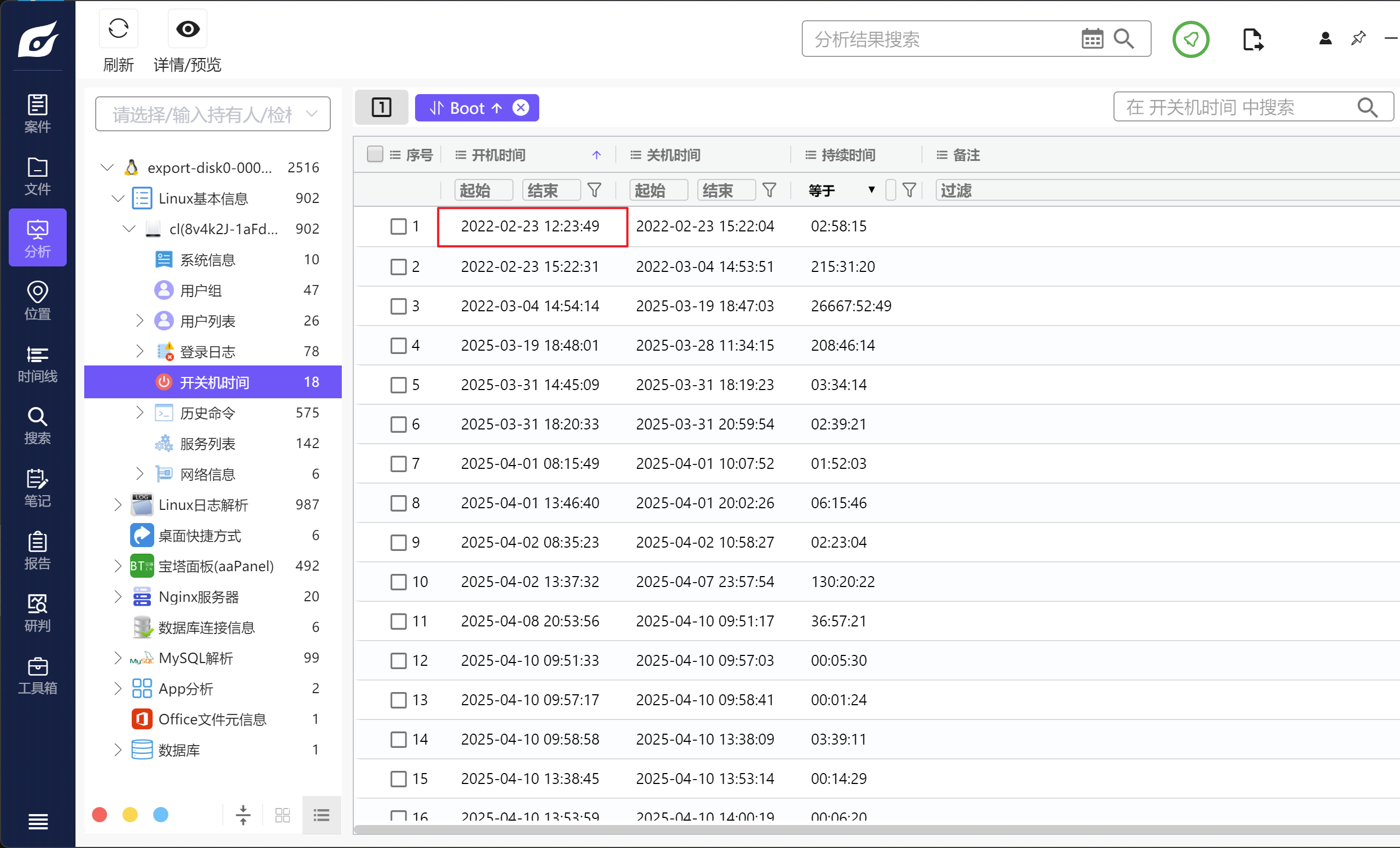Open the 等于 duration filter dropdown

[842, 190]
